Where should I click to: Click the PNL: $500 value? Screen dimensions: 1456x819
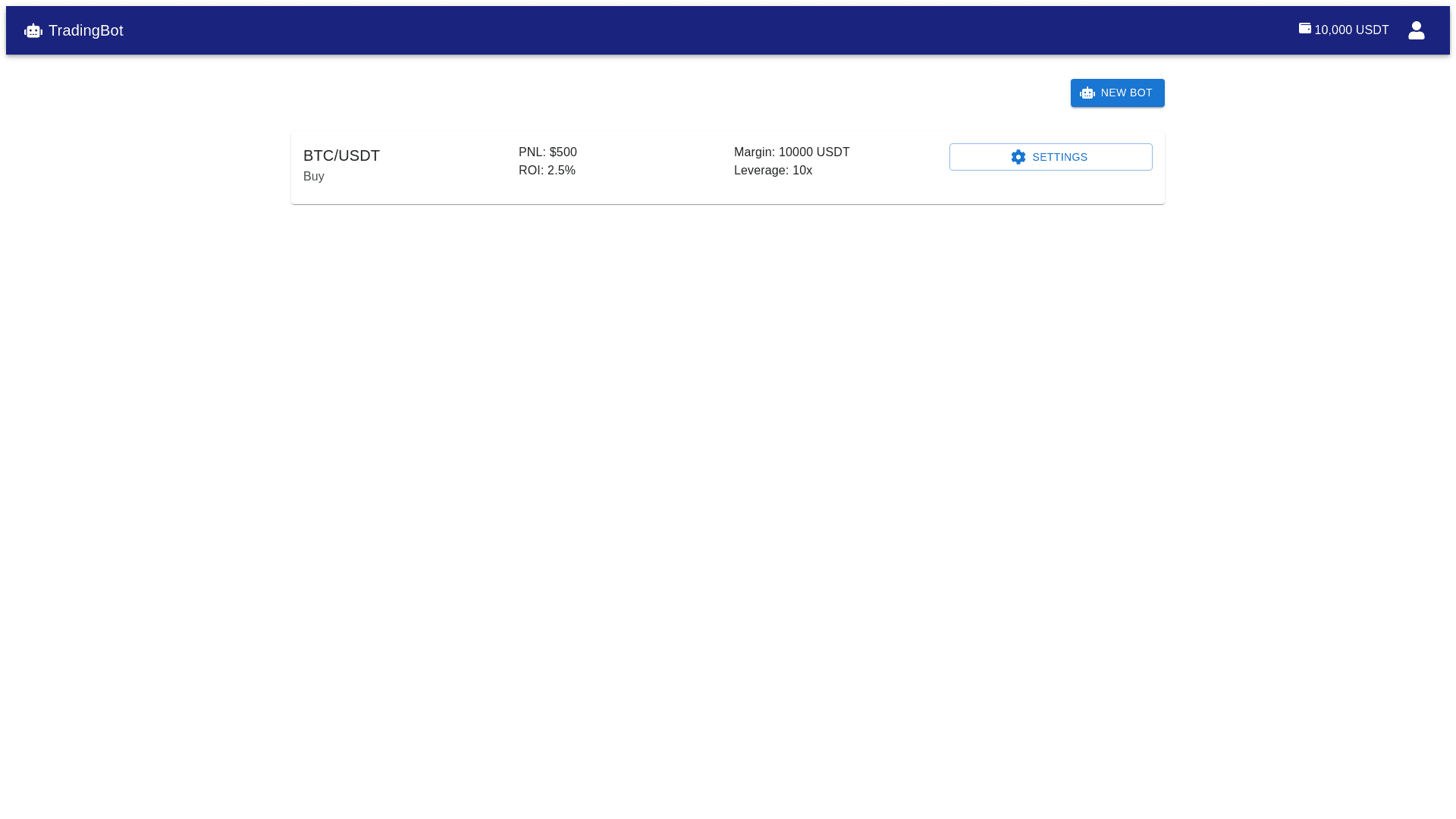tap(548, 152)
